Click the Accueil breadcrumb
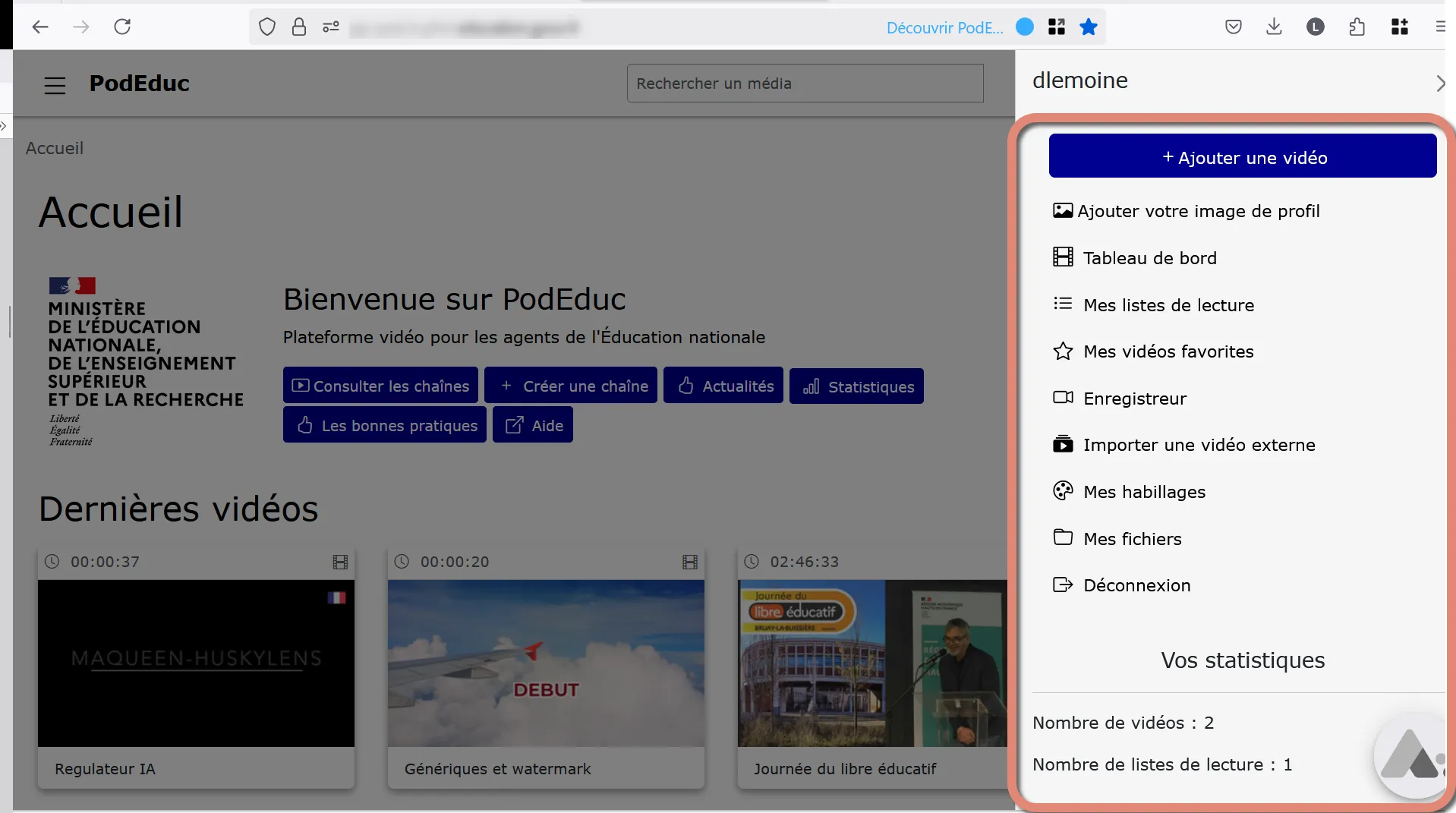1456x813 pixels. click(55, 148)
